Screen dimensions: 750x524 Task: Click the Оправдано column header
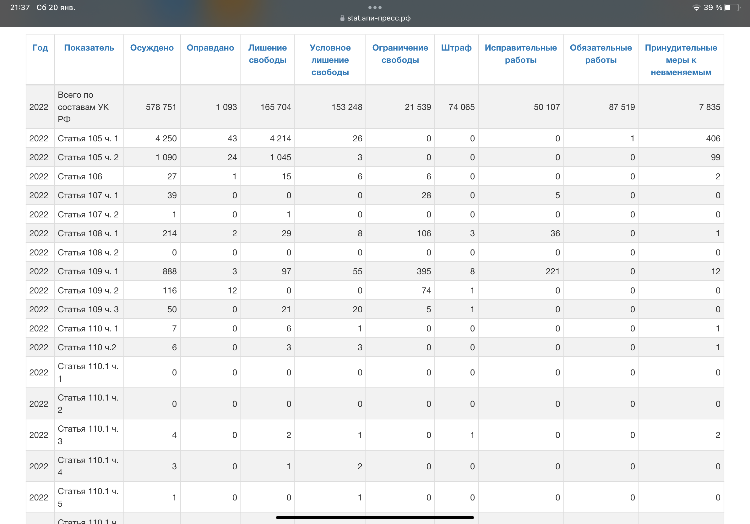210,48
